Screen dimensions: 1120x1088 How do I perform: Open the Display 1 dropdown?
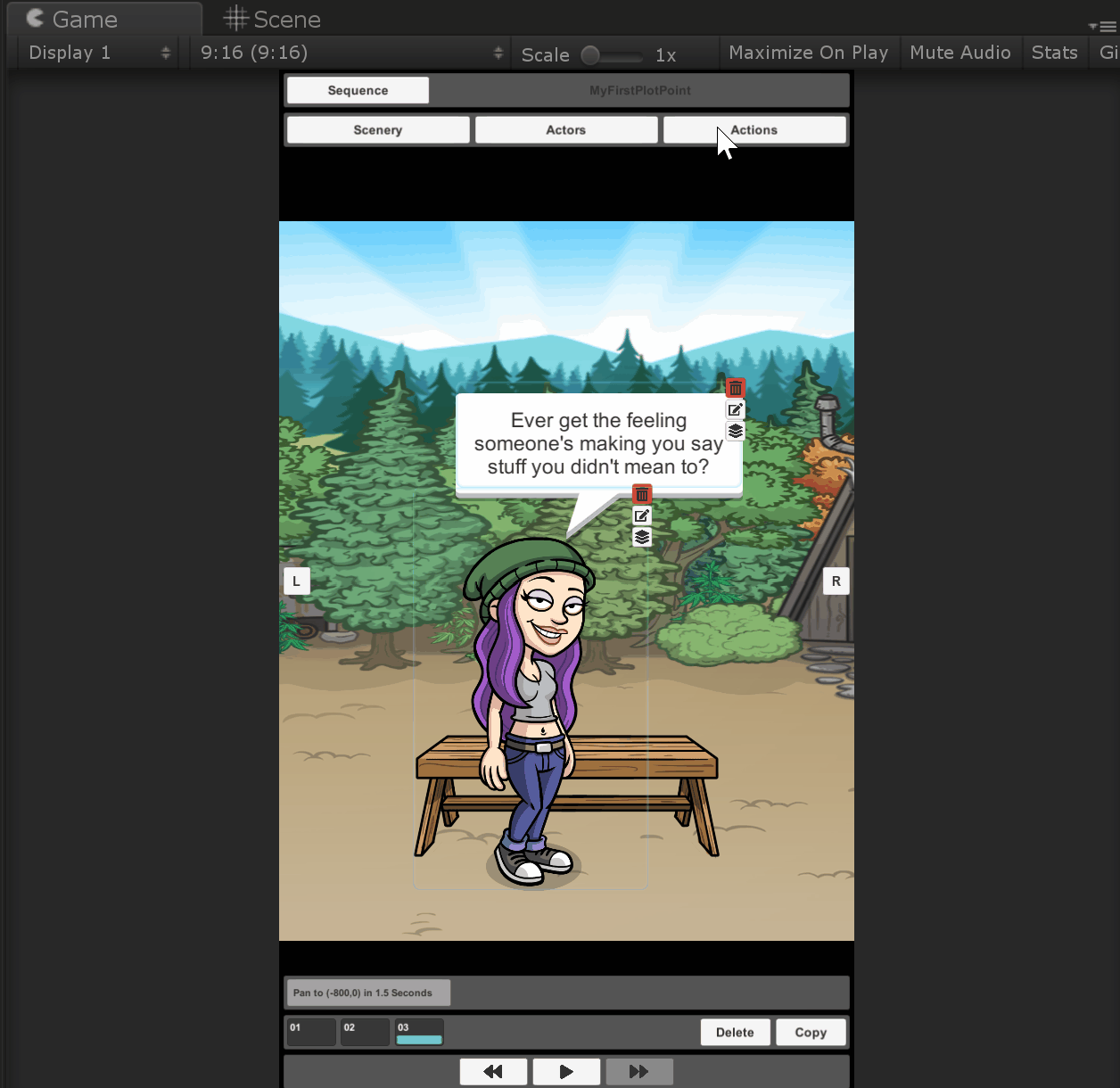click(x=94, y=52)
